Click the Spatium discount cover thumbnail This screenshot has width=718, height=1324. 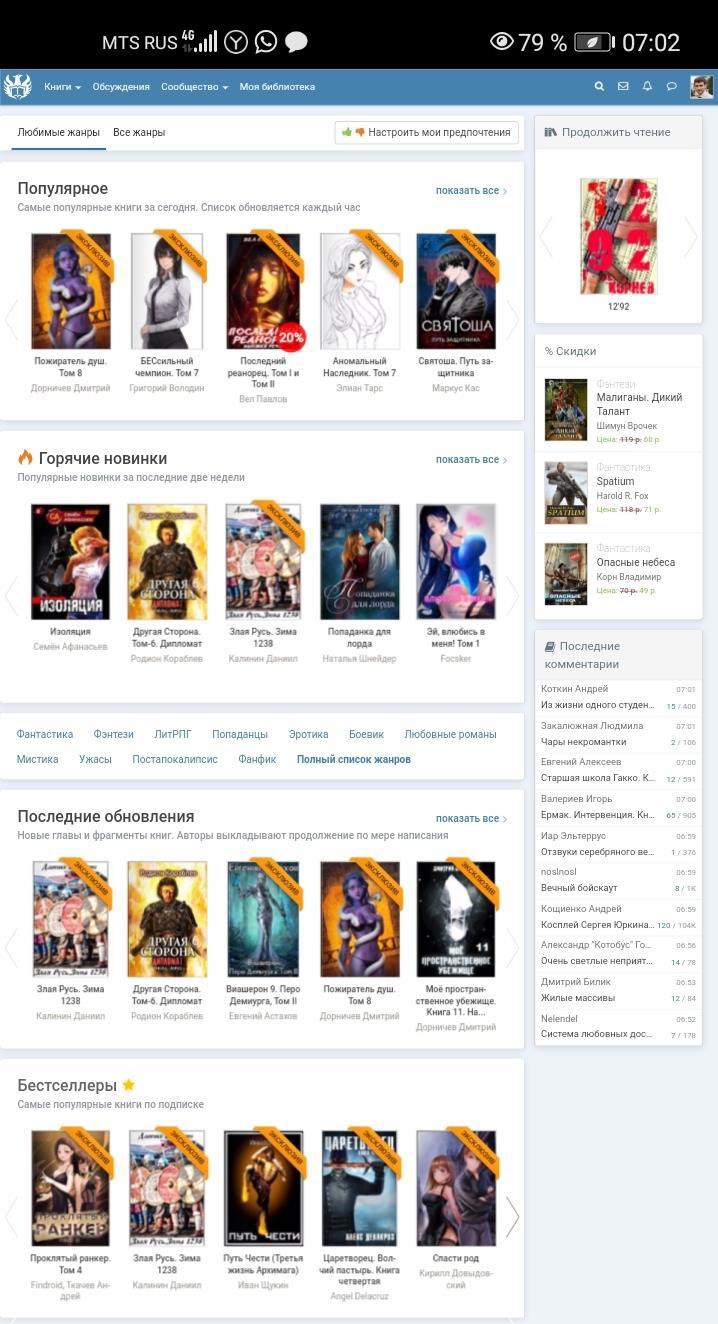(x=566, y=492)
